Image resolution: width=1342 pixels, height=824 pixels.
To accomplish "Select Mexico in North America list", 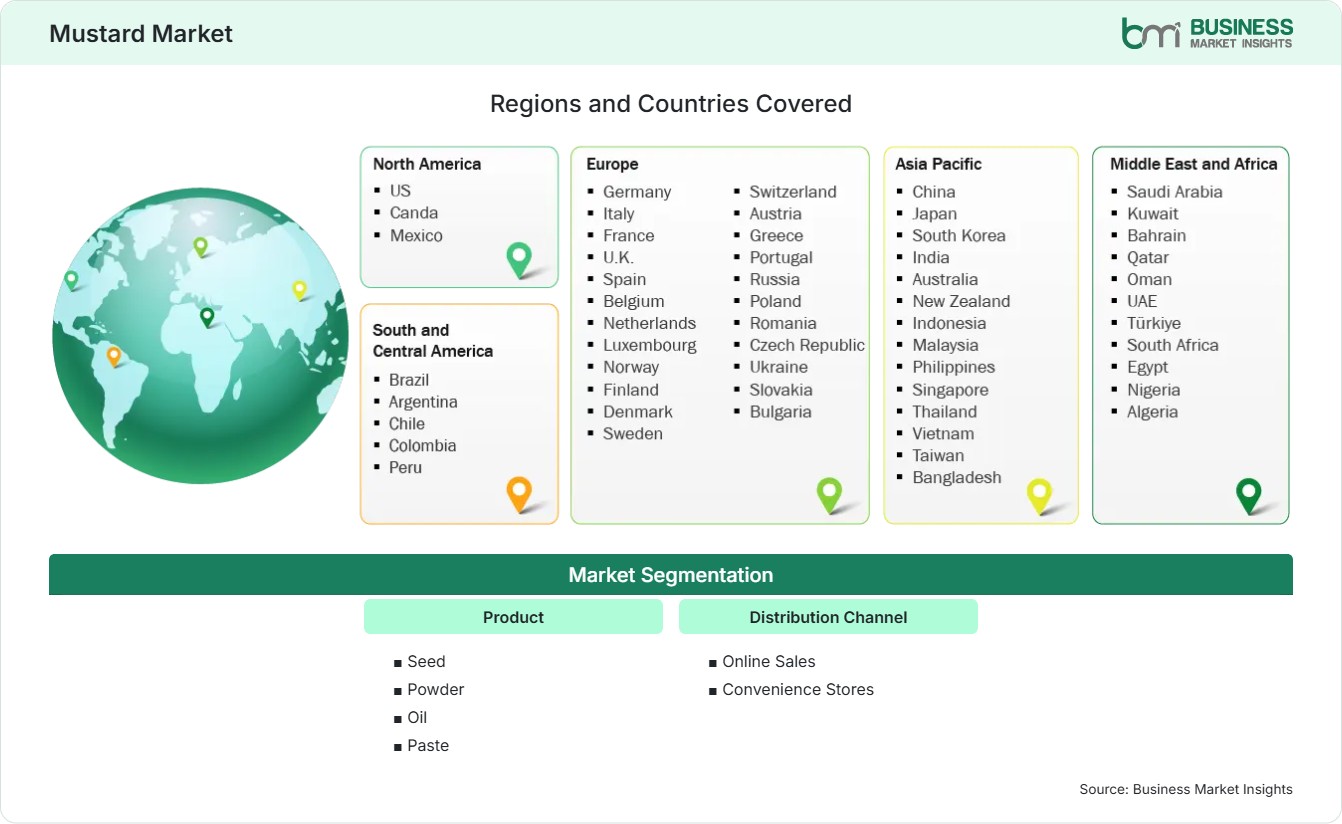I will [x=416, y=235].
